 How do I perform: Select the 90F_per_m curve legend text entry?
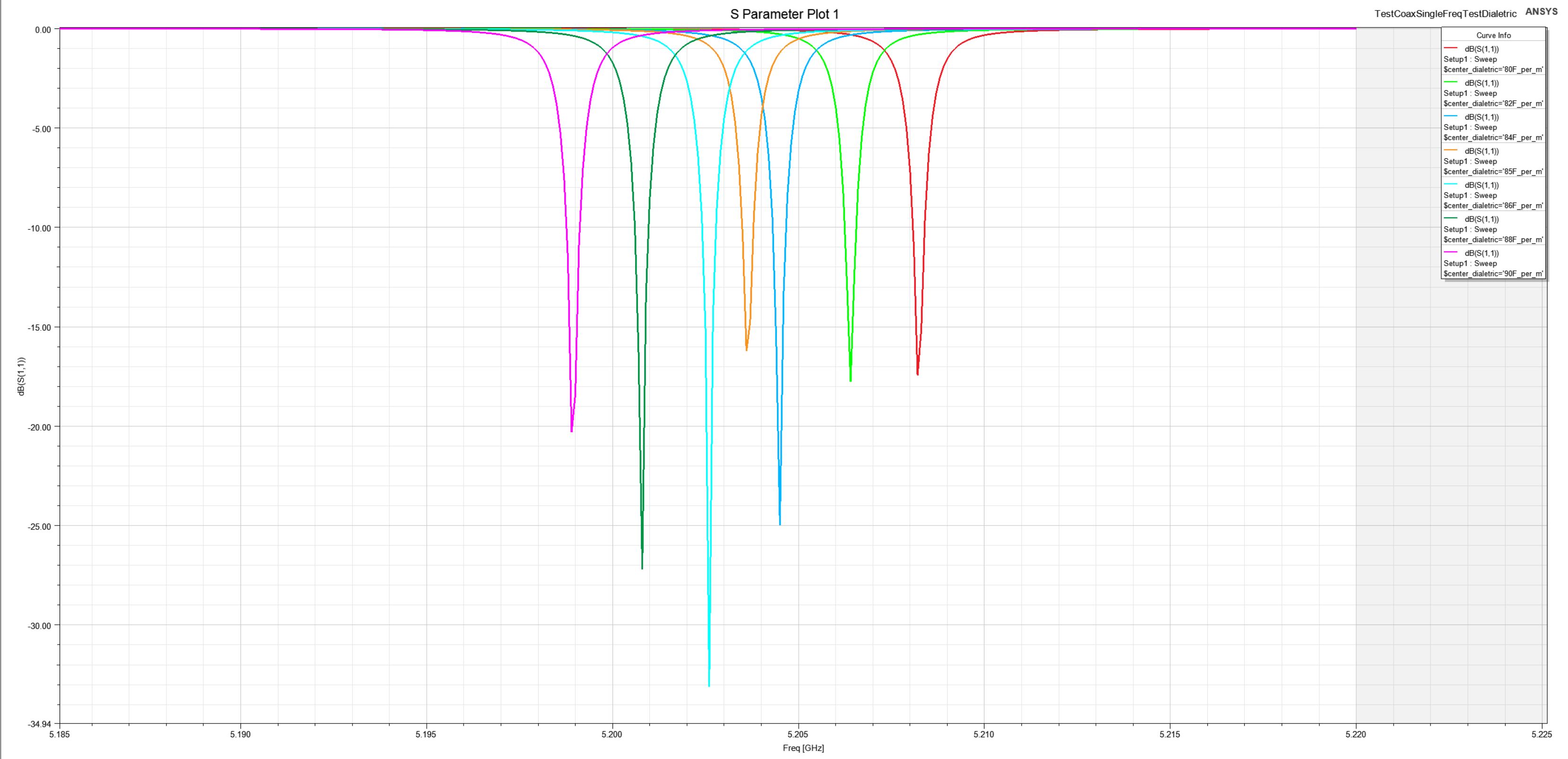(1493, 274)
